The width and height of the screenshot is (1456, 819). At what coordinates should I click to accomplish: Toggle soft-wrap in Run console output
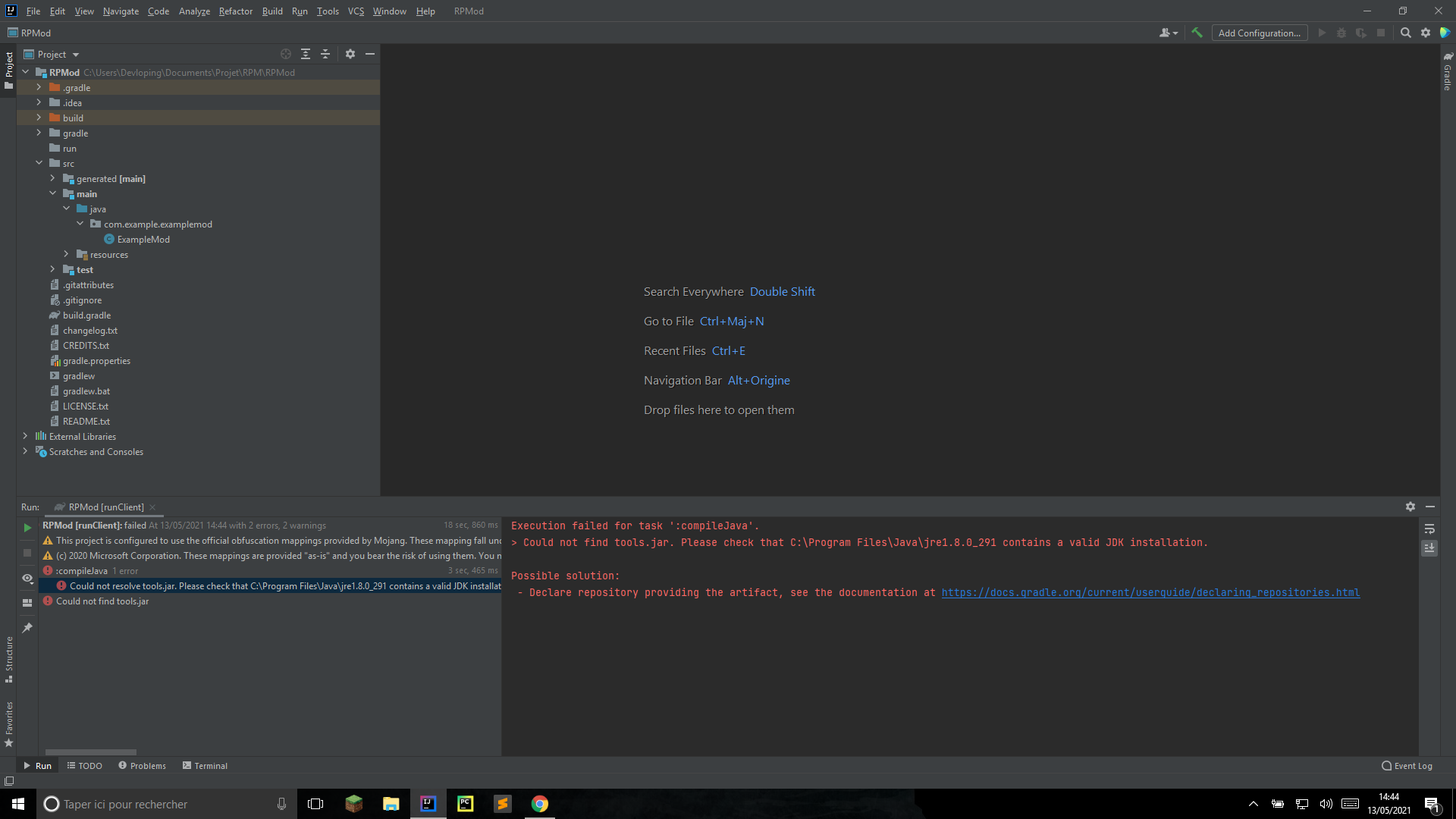tap(1429, 529)
